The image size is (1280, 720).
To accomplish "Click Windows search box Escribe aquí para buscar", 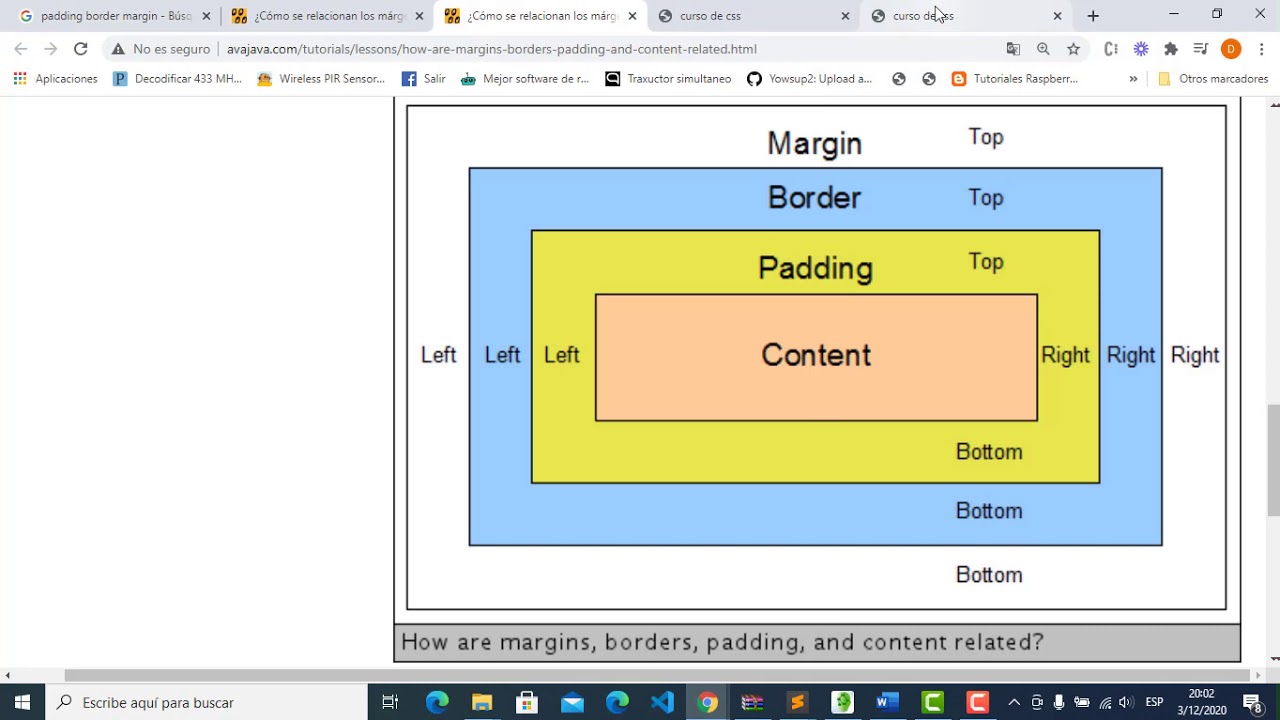I will (206, 702).
